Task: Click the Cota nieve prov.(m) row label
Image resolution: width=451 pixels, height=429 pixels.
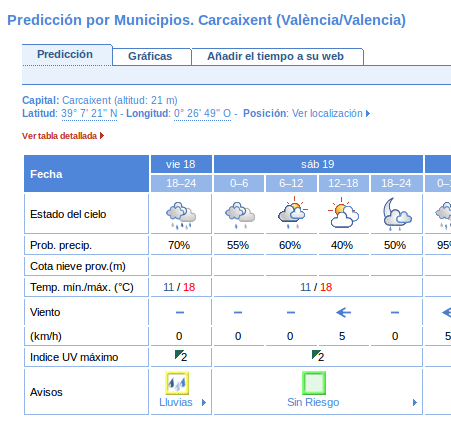Action: pyautogui.click(x=78, y=266)
